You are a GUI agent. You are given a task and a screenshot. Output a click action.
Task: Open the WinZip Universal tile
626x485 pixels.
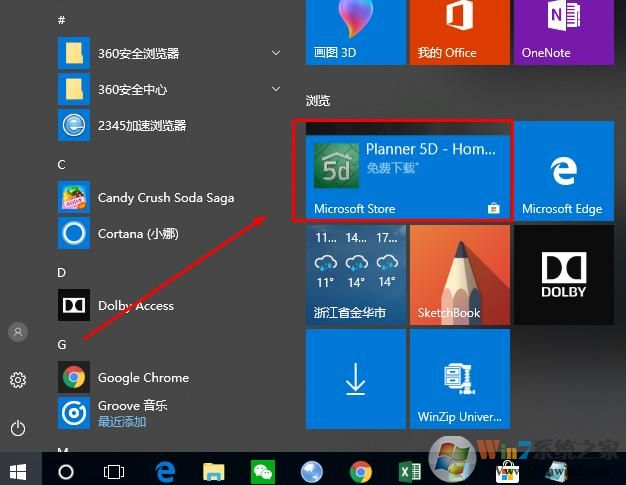[x=460, y=379]
